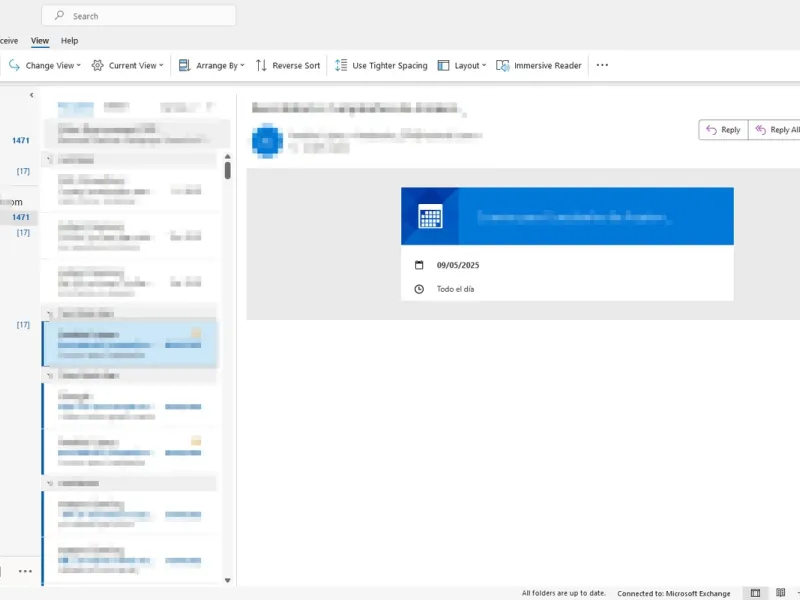Click the Search box magnifier icon
Screen dimensions: 800x600
[60, 15]
